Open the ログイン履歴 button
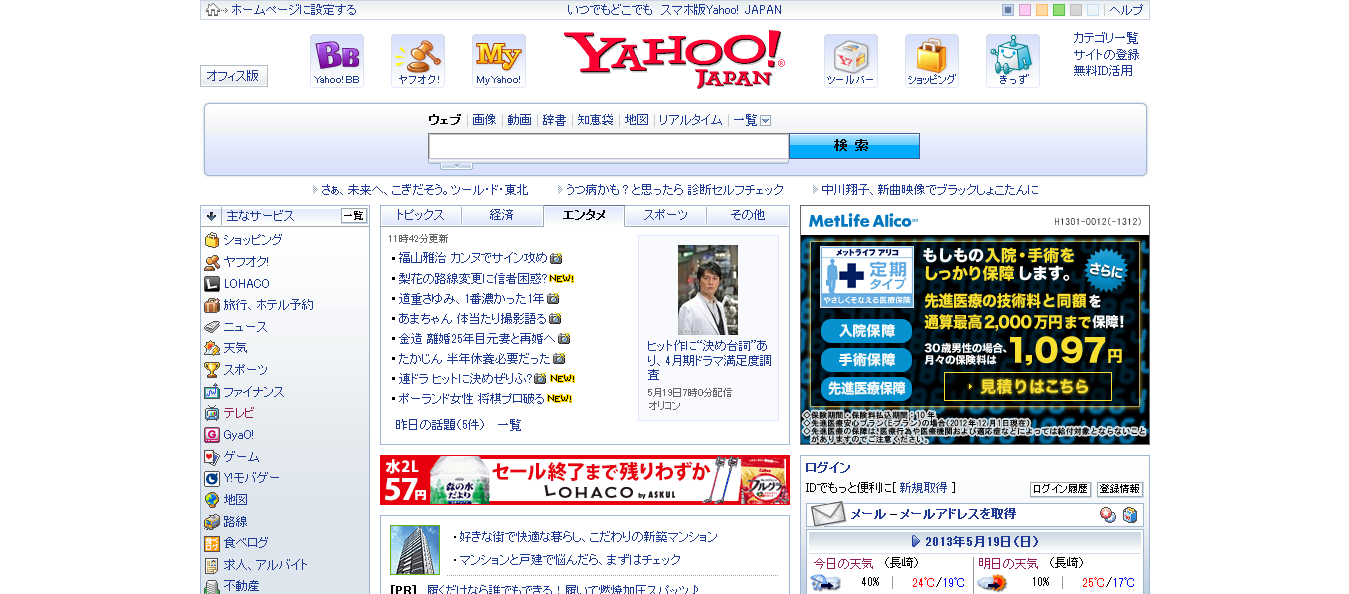1349x594 pixels. [x=1060, y=489]
